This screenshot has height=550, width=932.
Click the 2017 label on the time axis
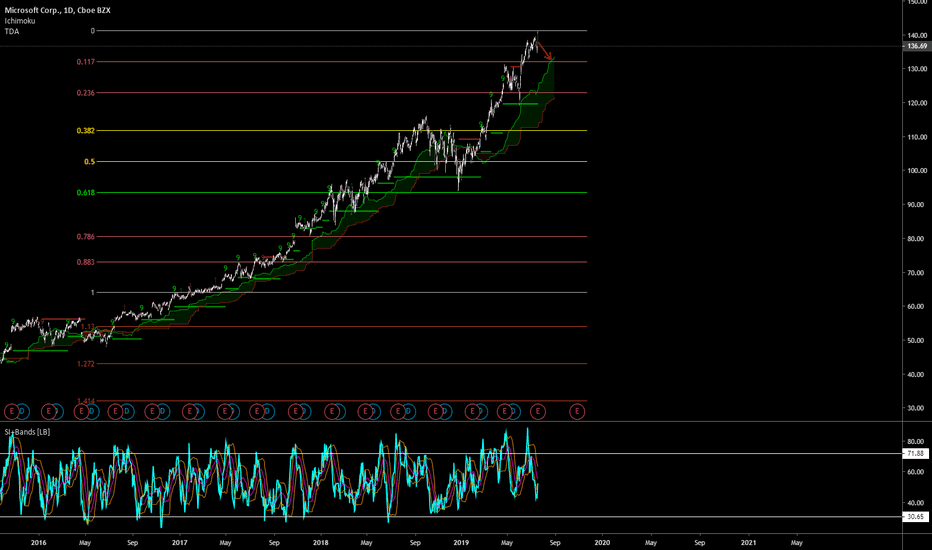point(180,542)
